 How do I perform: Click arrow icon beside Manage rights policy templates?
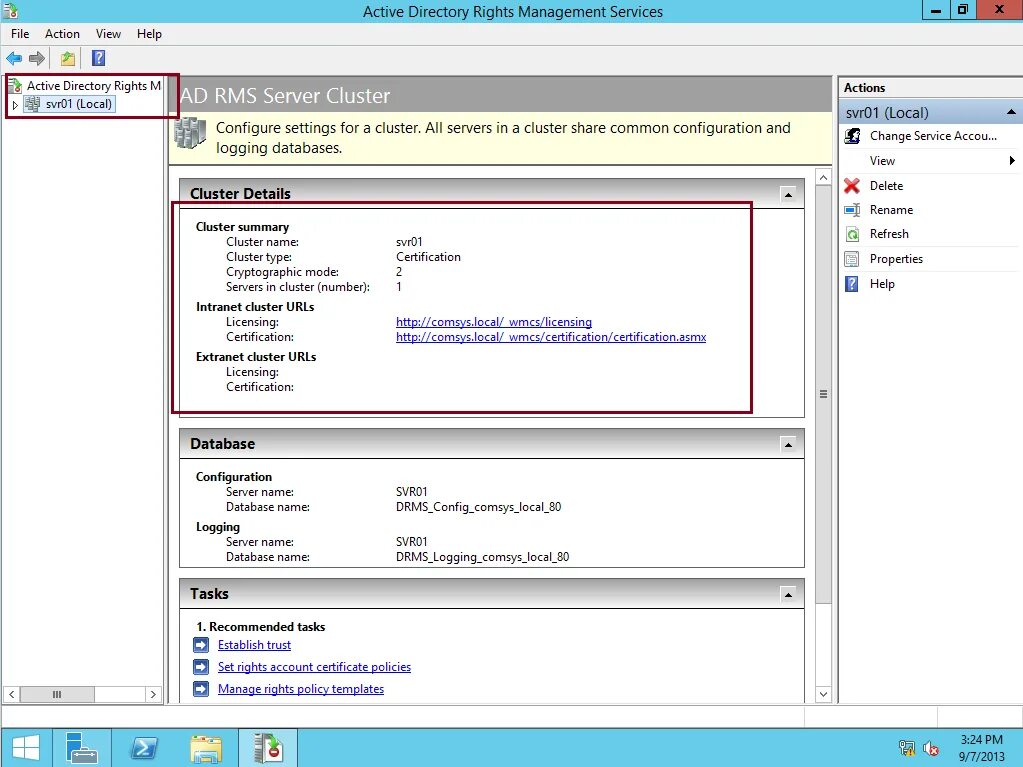click(201, 689)
